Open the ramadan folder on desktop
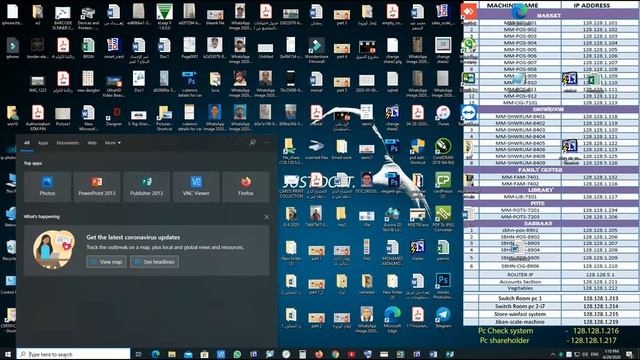The image size is (640, 360). [x=367, y=284]
